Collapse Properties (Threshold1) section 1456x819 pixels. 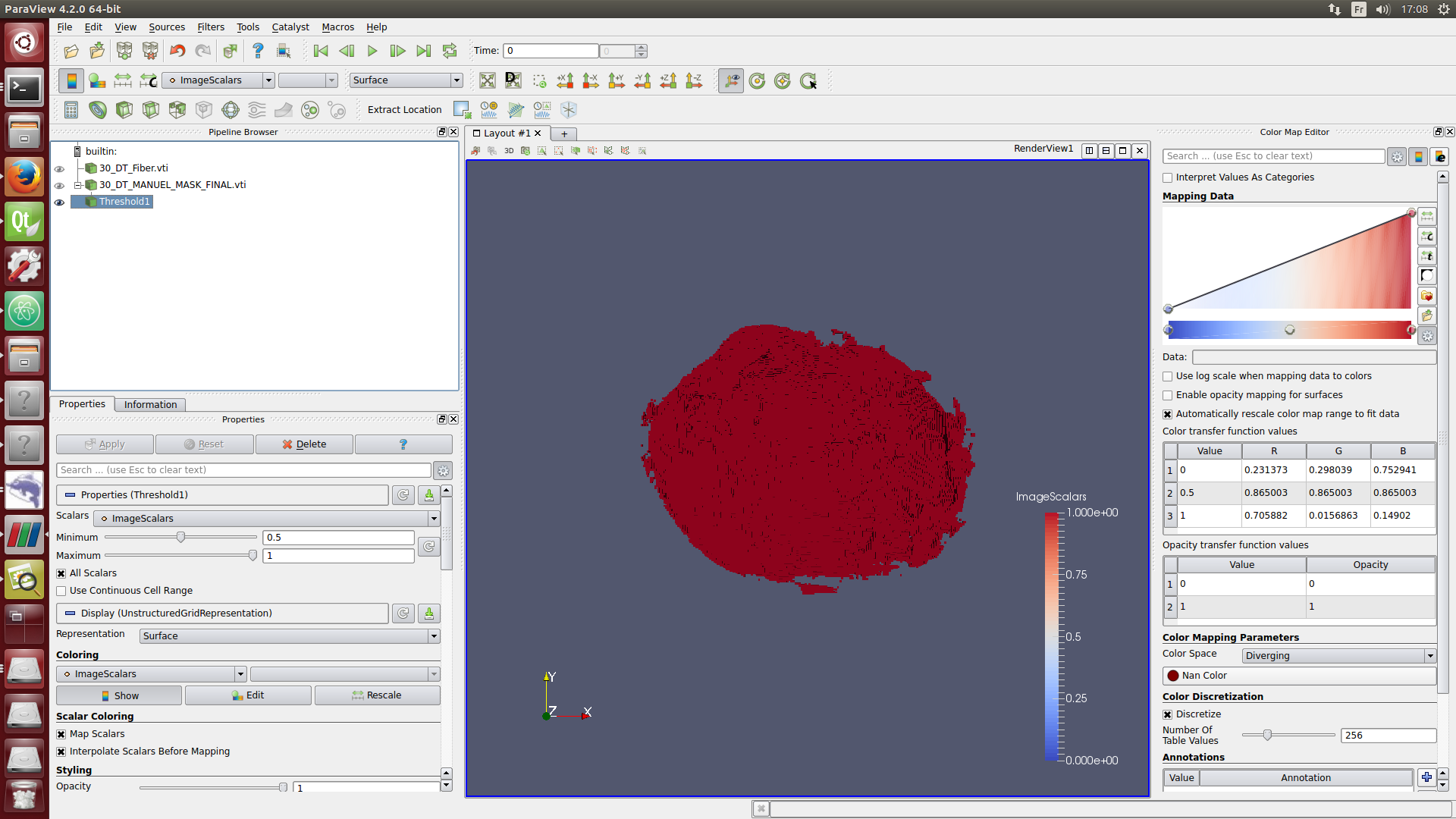click(222, 495)
